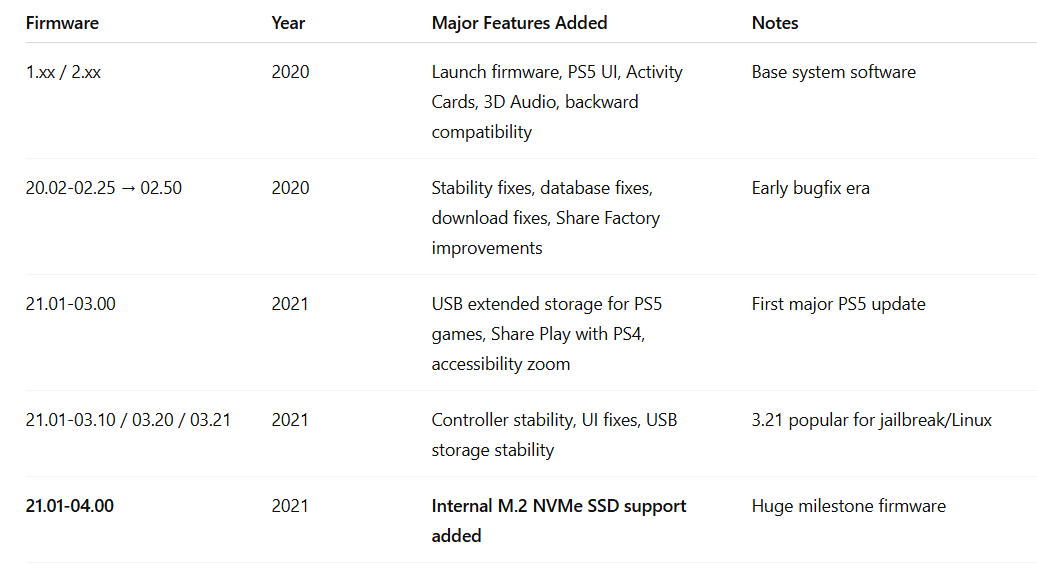Select firmware entry 21.01-03.00

click(71, 304)
